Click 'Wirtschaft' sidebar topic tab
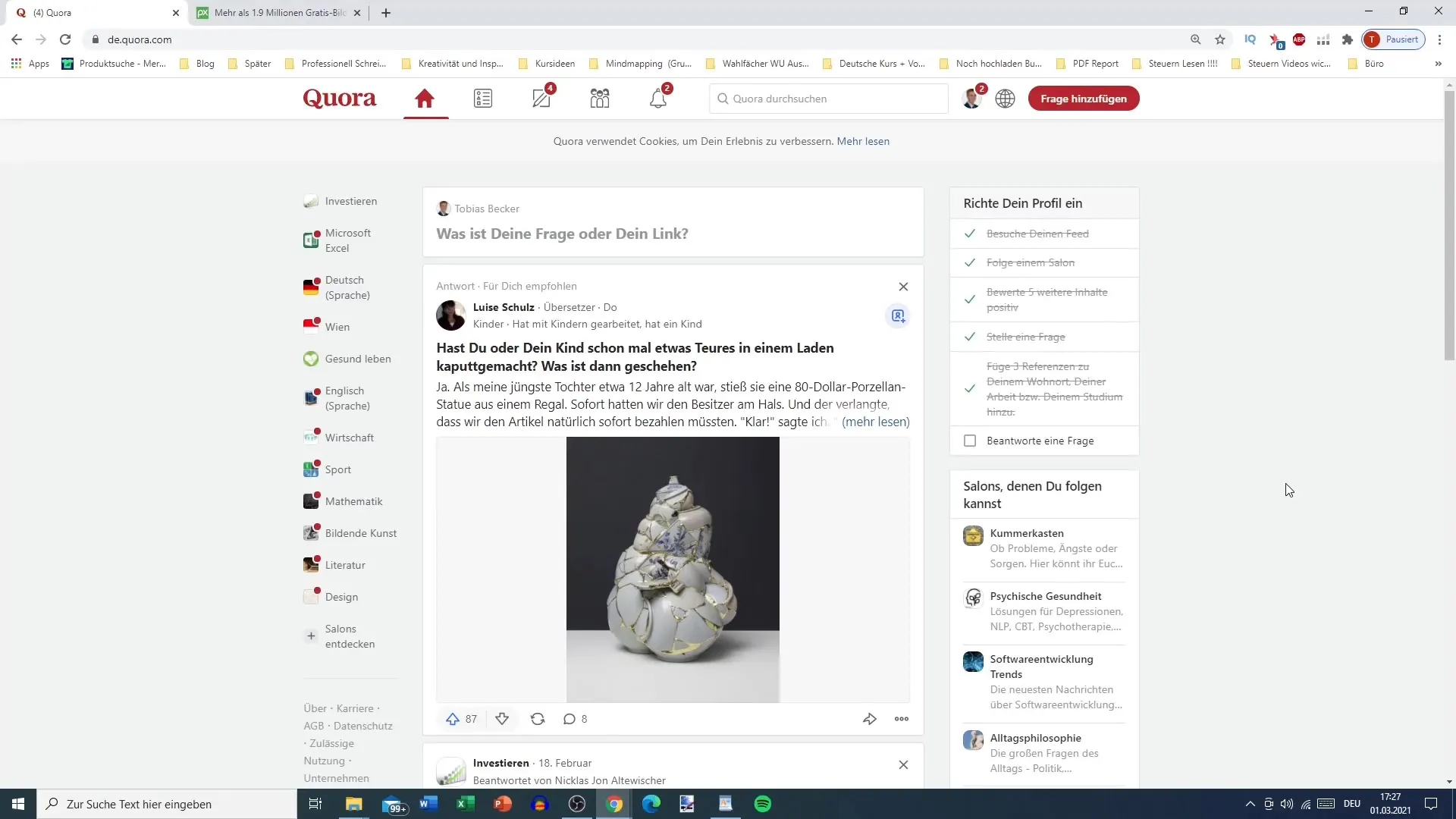 349,437
